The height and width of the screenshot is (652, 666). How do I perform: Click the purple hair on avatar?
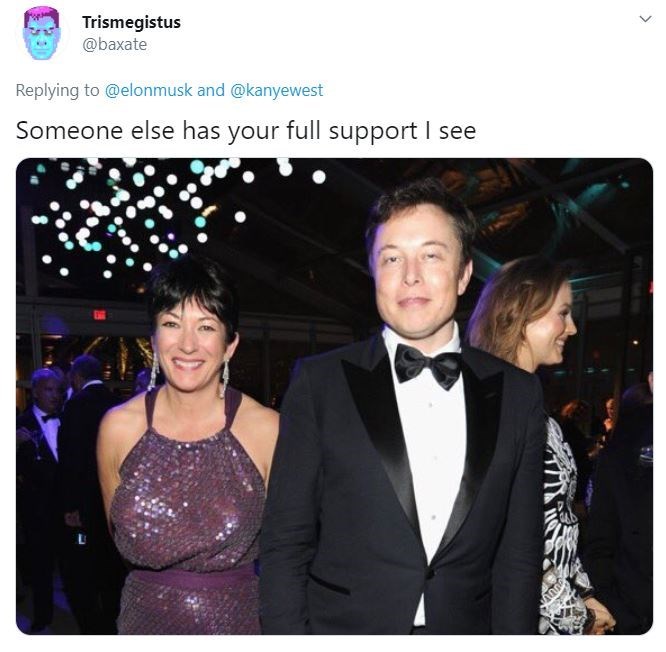(x=42, y=18)
